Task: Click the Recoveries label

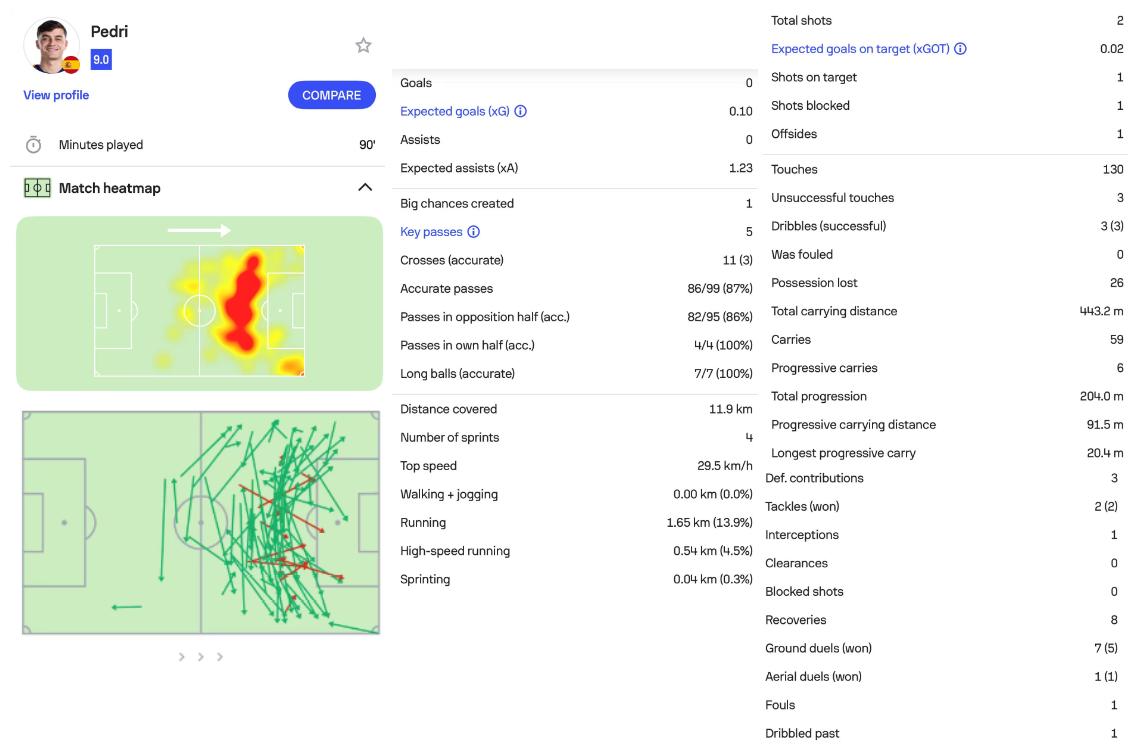Action: (x=795, y=620)
